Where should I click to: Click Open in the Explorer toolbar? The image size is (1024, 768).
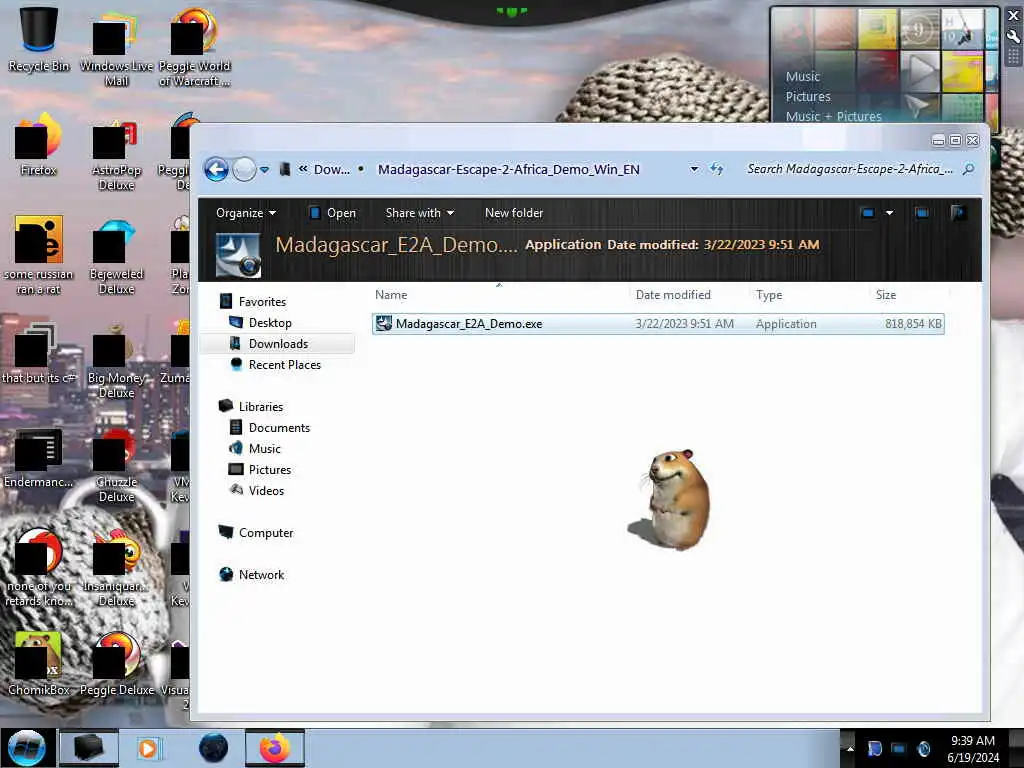(332, 213)
